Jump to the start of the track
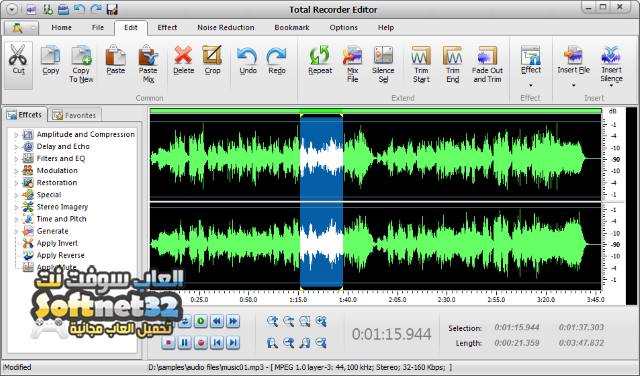 coord(217,342)
